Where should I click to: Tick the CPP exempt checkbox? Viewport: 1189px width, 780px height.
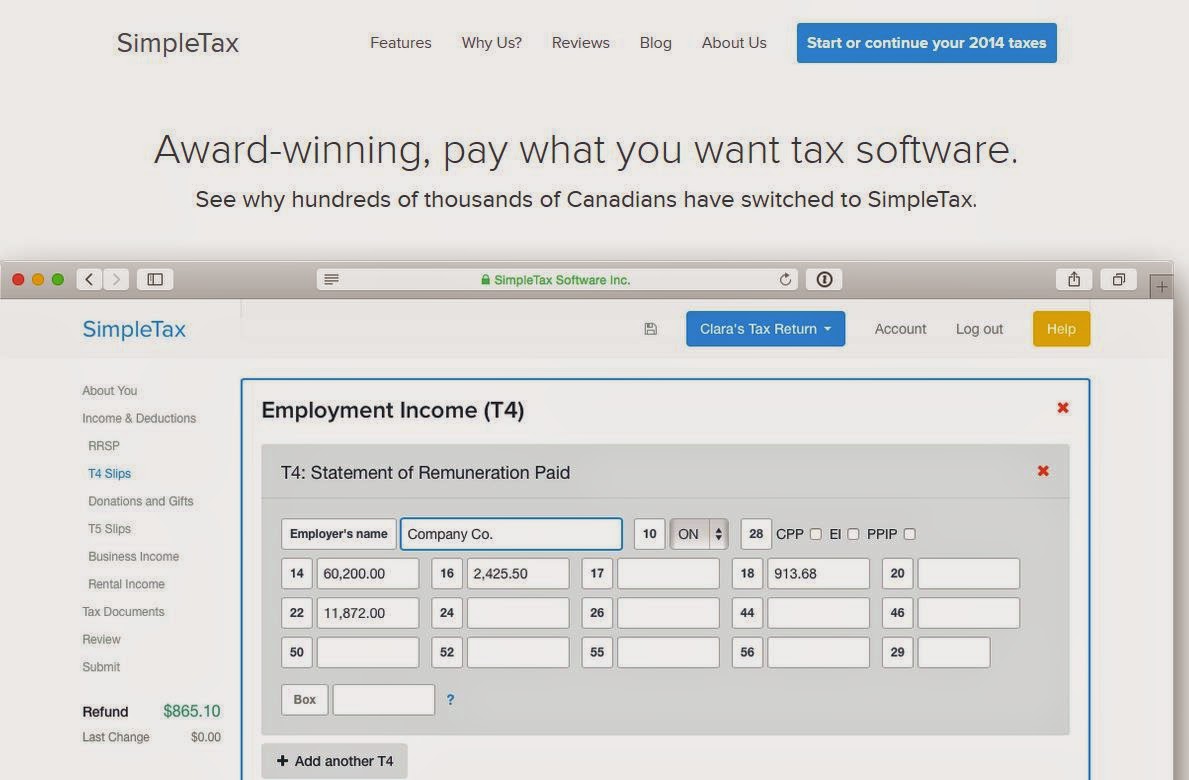click(x=816, y=534)
